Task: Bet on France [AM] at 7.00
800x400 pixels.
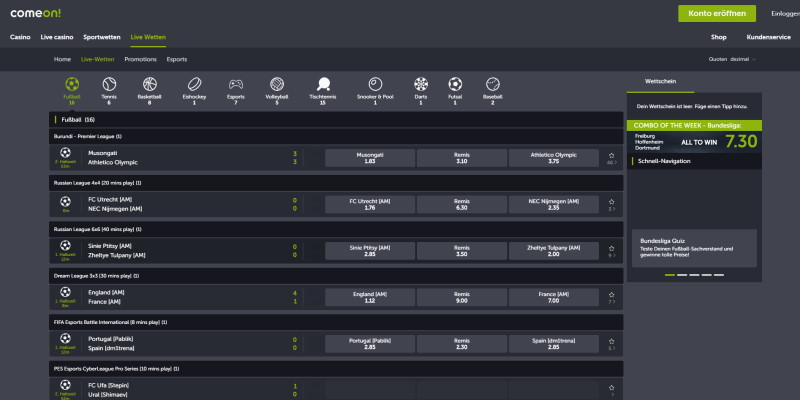Action: pos(554,297)
